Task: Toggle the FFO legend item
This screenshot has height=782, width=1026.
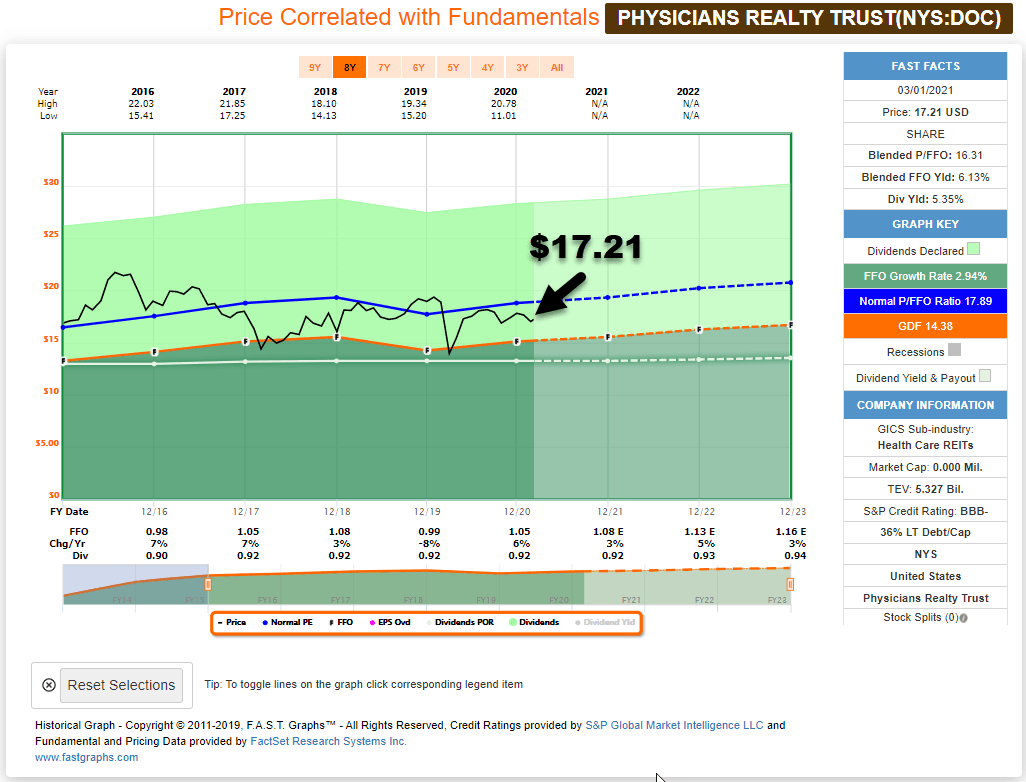Action: [341, 622]
